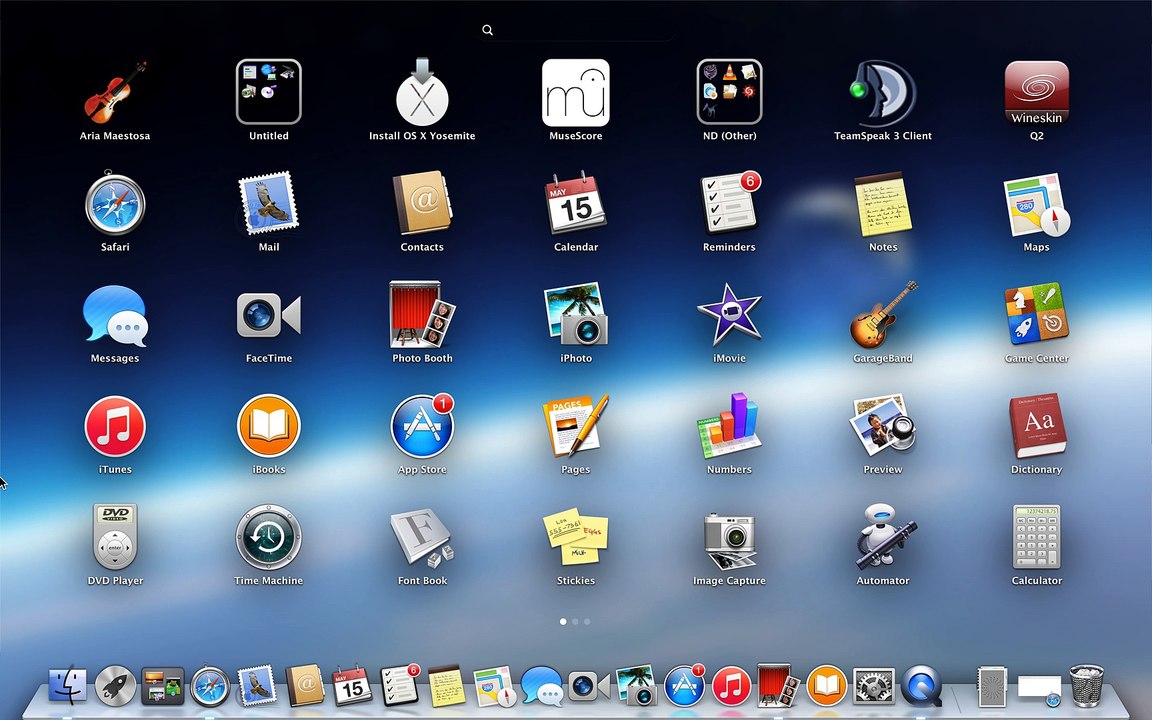Viewport: 1152px width, 720px height.
Task: Open Mail in the Launchpad grid
Action: [269, 204]
